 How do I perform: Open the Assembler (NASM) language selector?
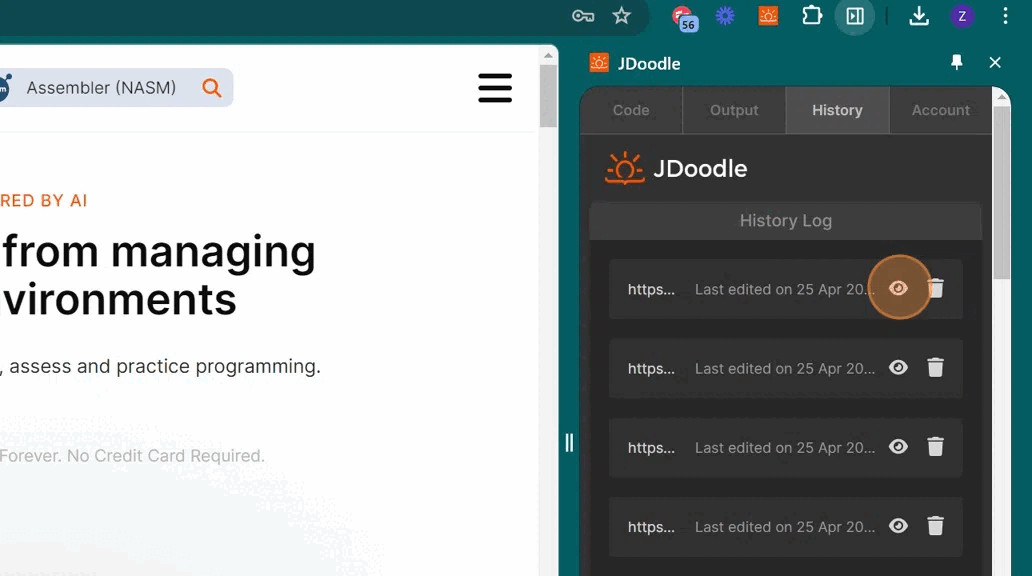coord(100,88)
